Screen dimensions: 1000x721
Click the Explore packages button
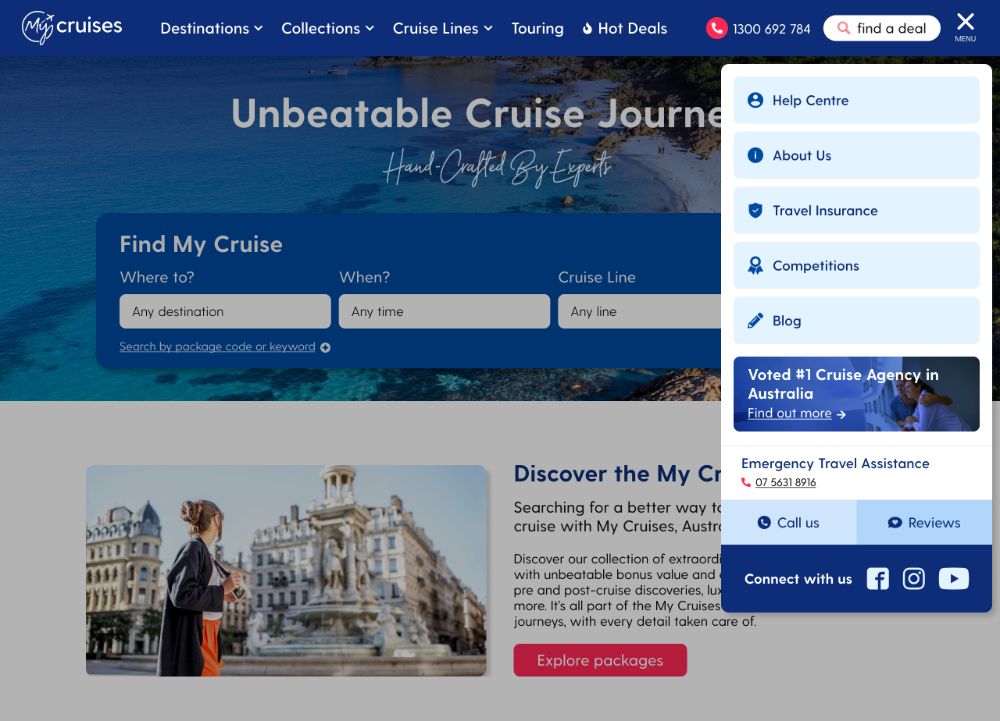[600, 660]
